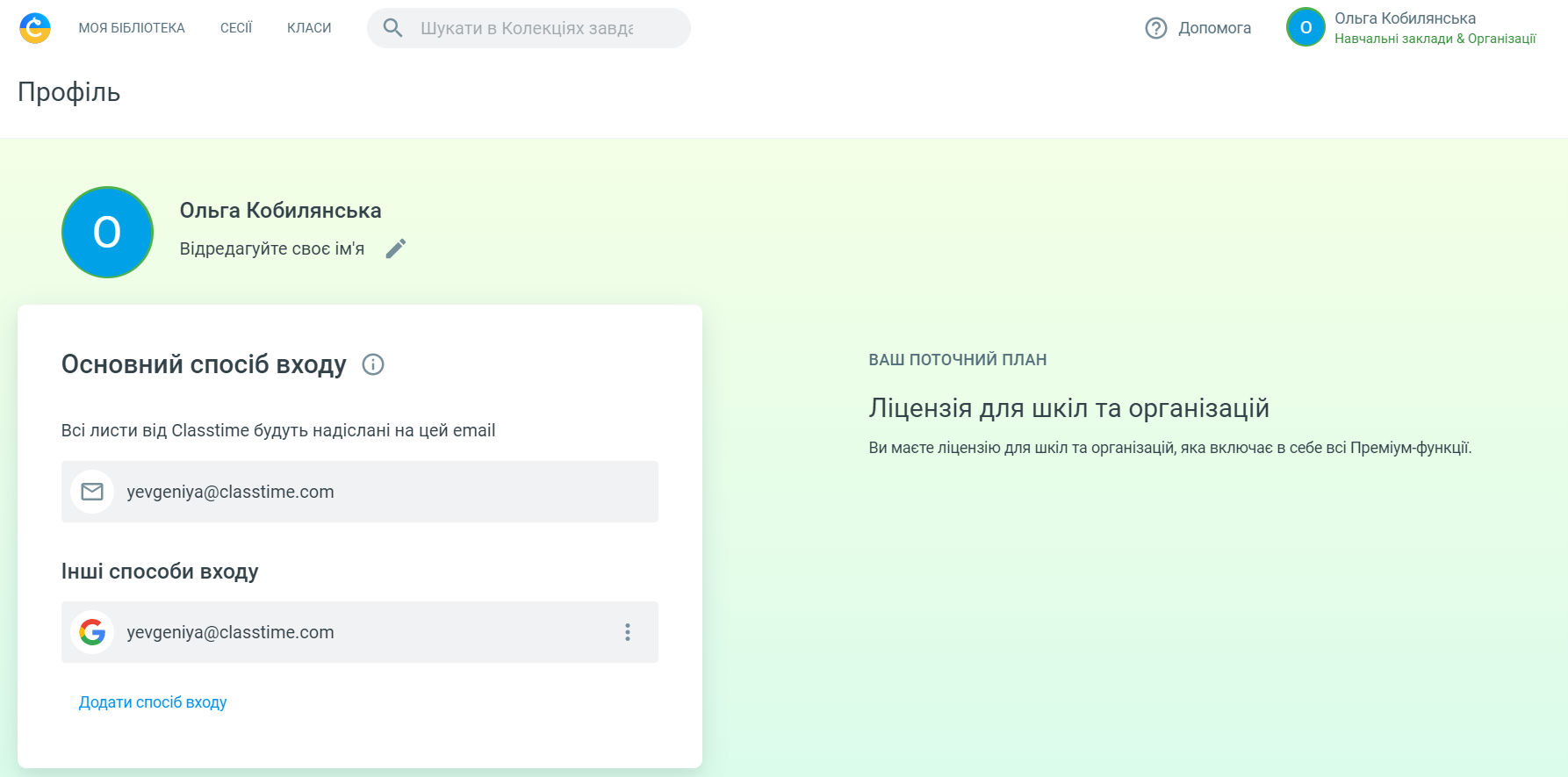Open the three-dot menu for Google login
This screenshot has height=777, width=1568.
(627, 632)
